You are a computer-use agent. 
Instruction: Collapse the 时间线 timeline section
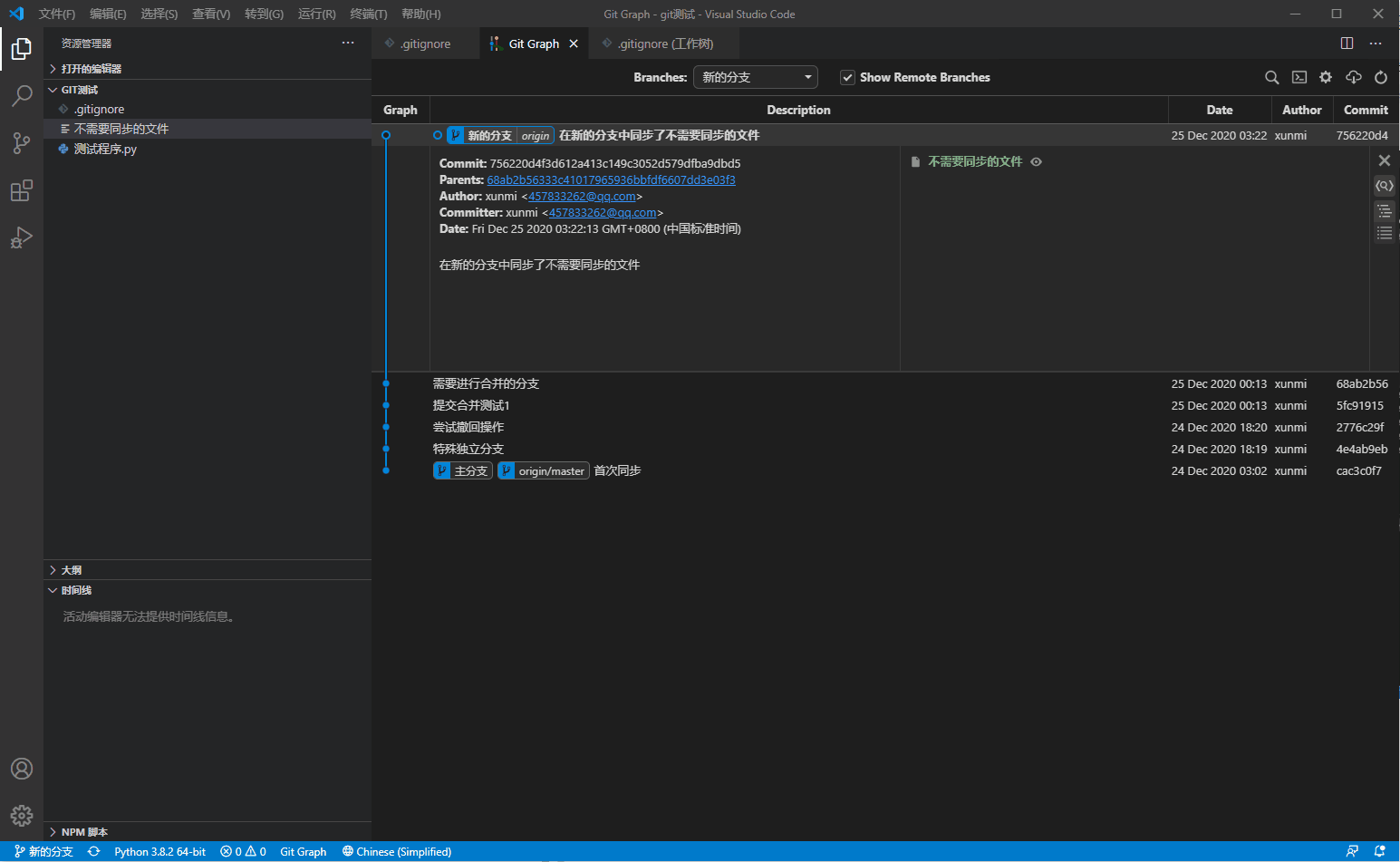click(x=208, y=590)
